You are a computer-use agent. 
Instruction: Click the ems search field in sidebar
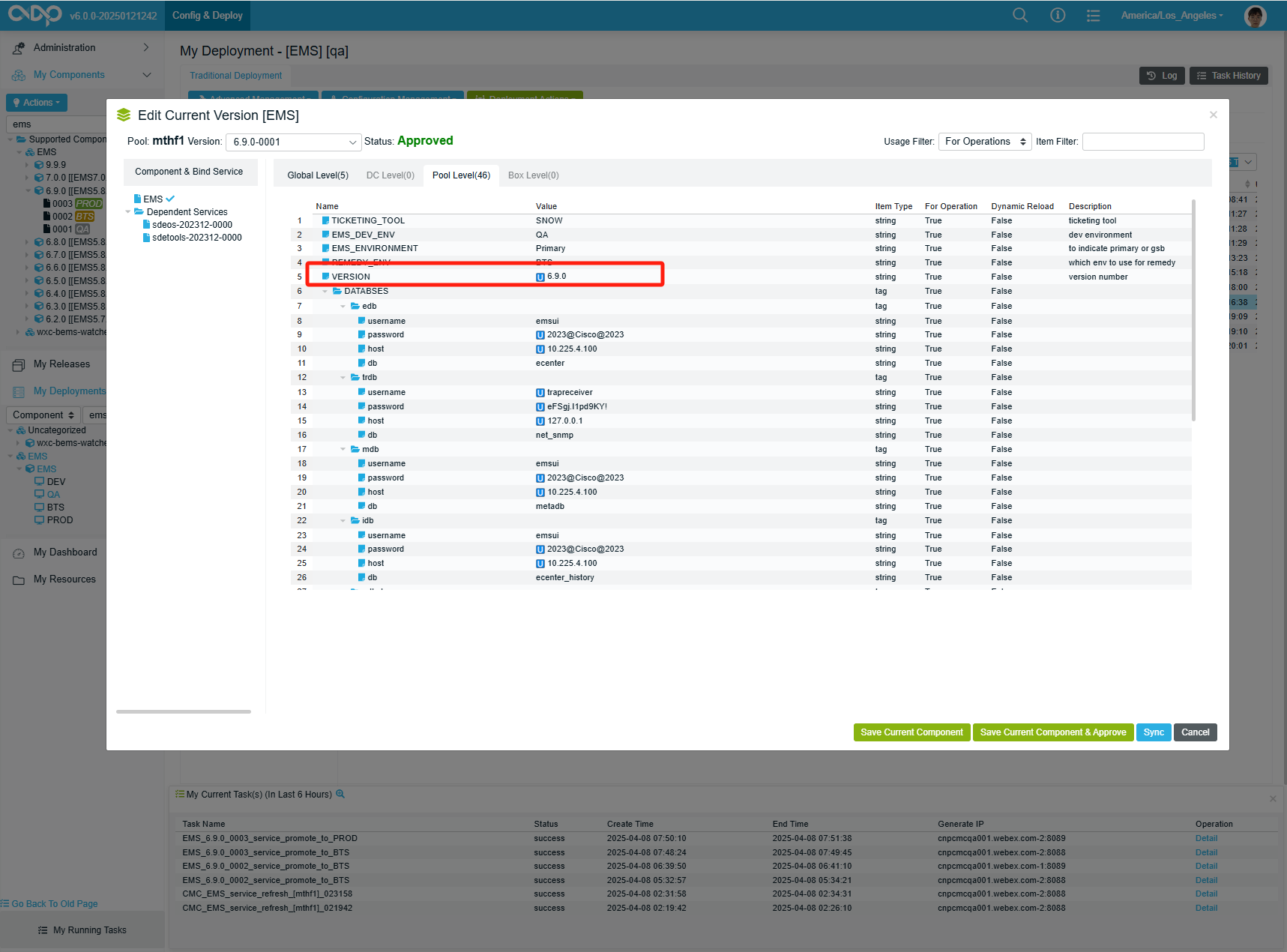point(56,124)
